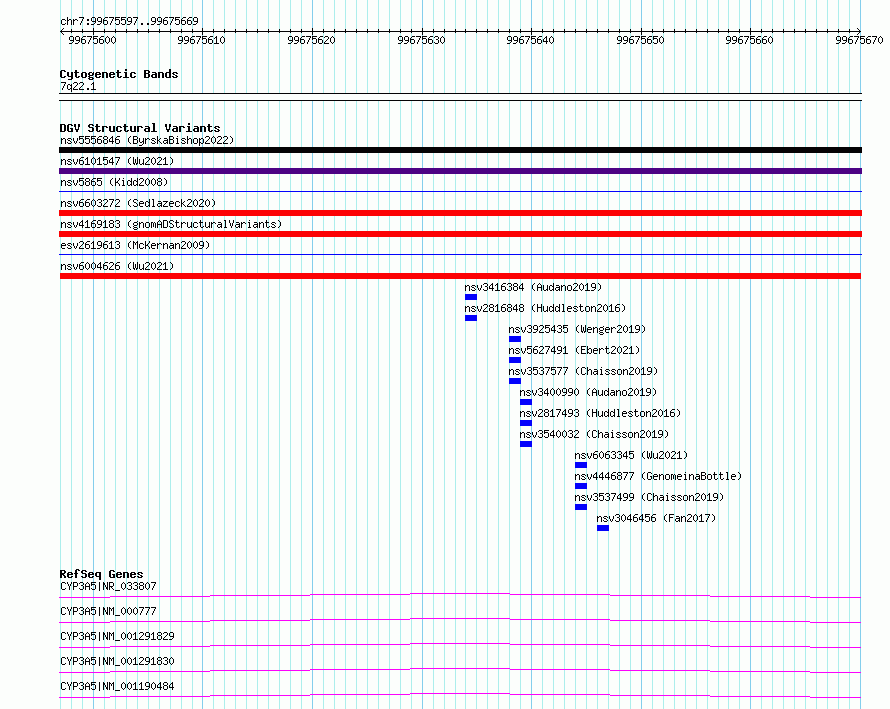Select the nsv6603272 (Sedlazeck2020) label

tap(138, 203)
